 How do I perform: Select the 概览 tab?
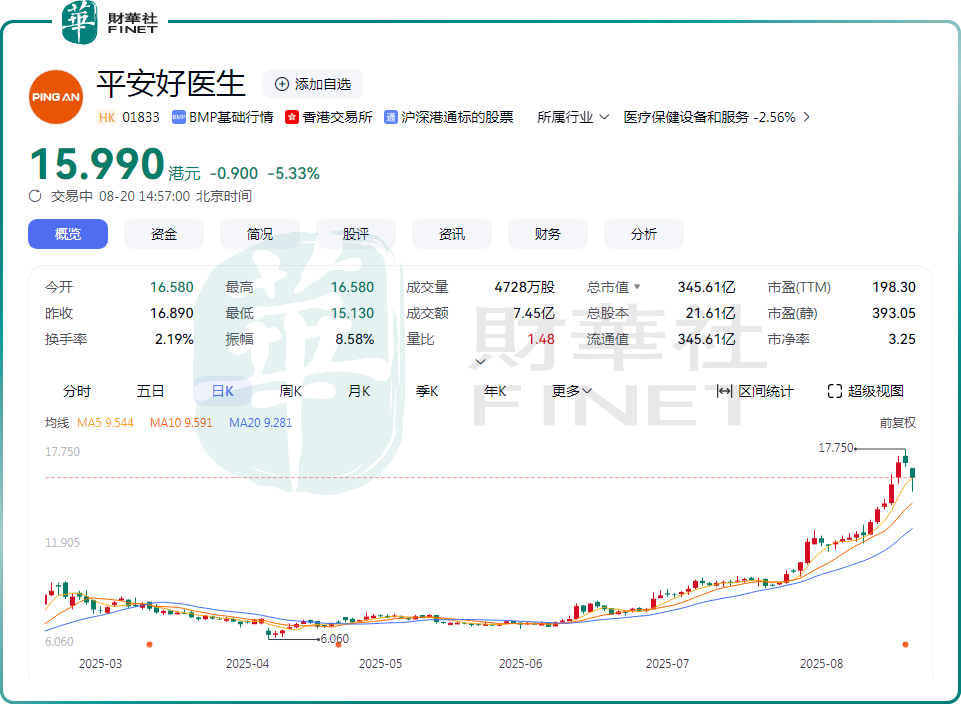tap(68, 234)
